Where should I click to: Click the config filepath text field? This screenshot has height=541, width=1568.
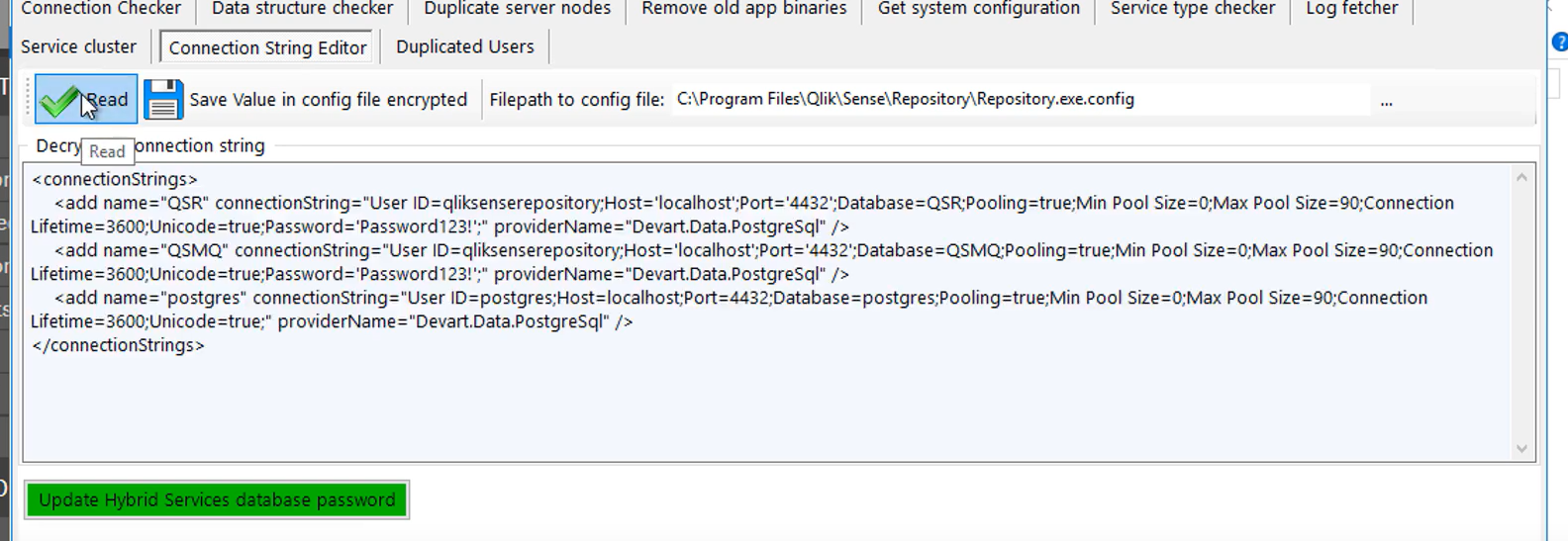tap(1020, 100)
